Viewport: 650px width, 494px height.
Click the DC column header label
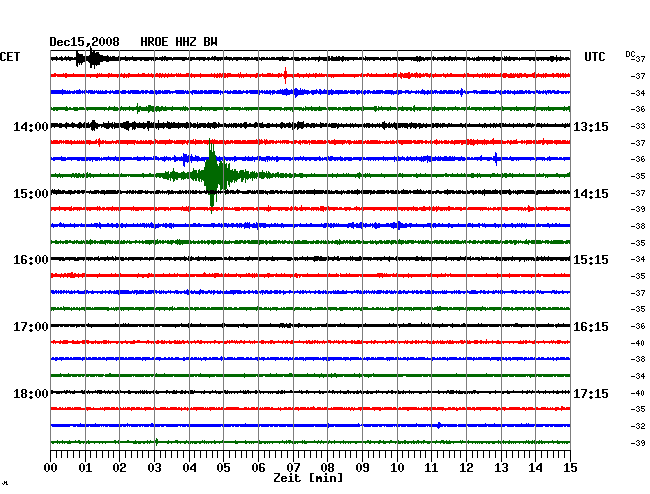pos(630,54)
